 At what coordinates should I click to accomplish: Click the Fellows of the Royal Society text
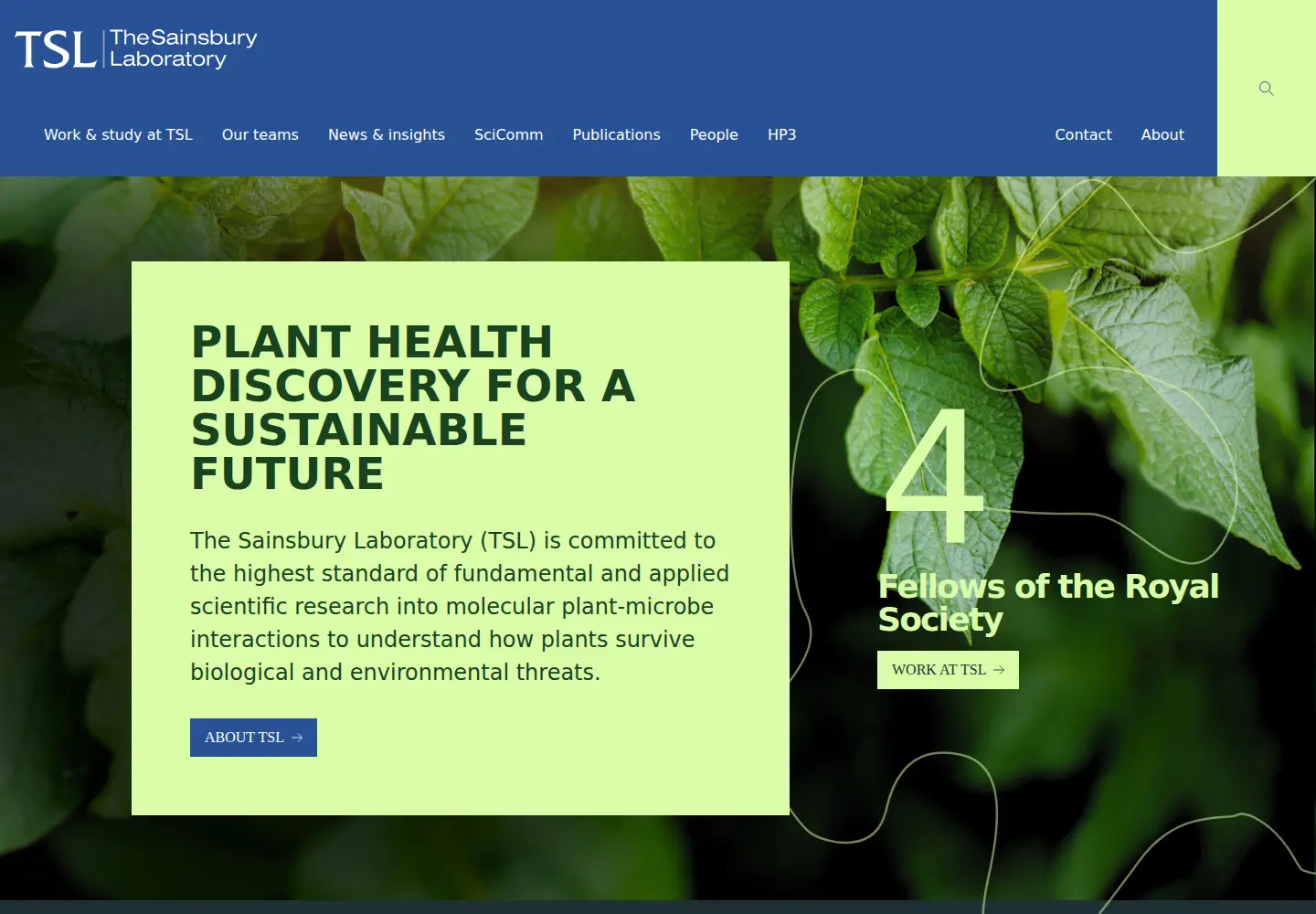tap(1048, 602)
